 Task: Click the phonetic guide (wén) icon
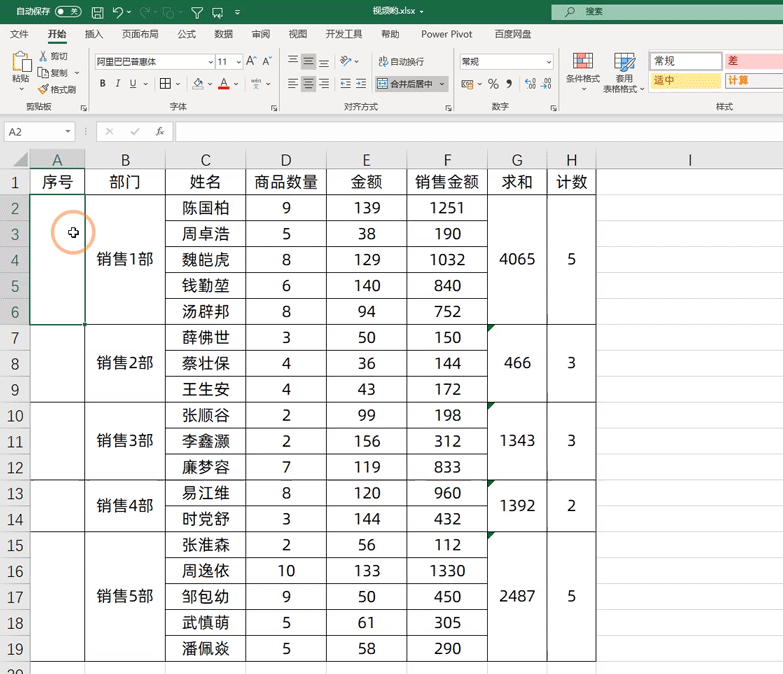pyautogui.click(x=256, y=83)
